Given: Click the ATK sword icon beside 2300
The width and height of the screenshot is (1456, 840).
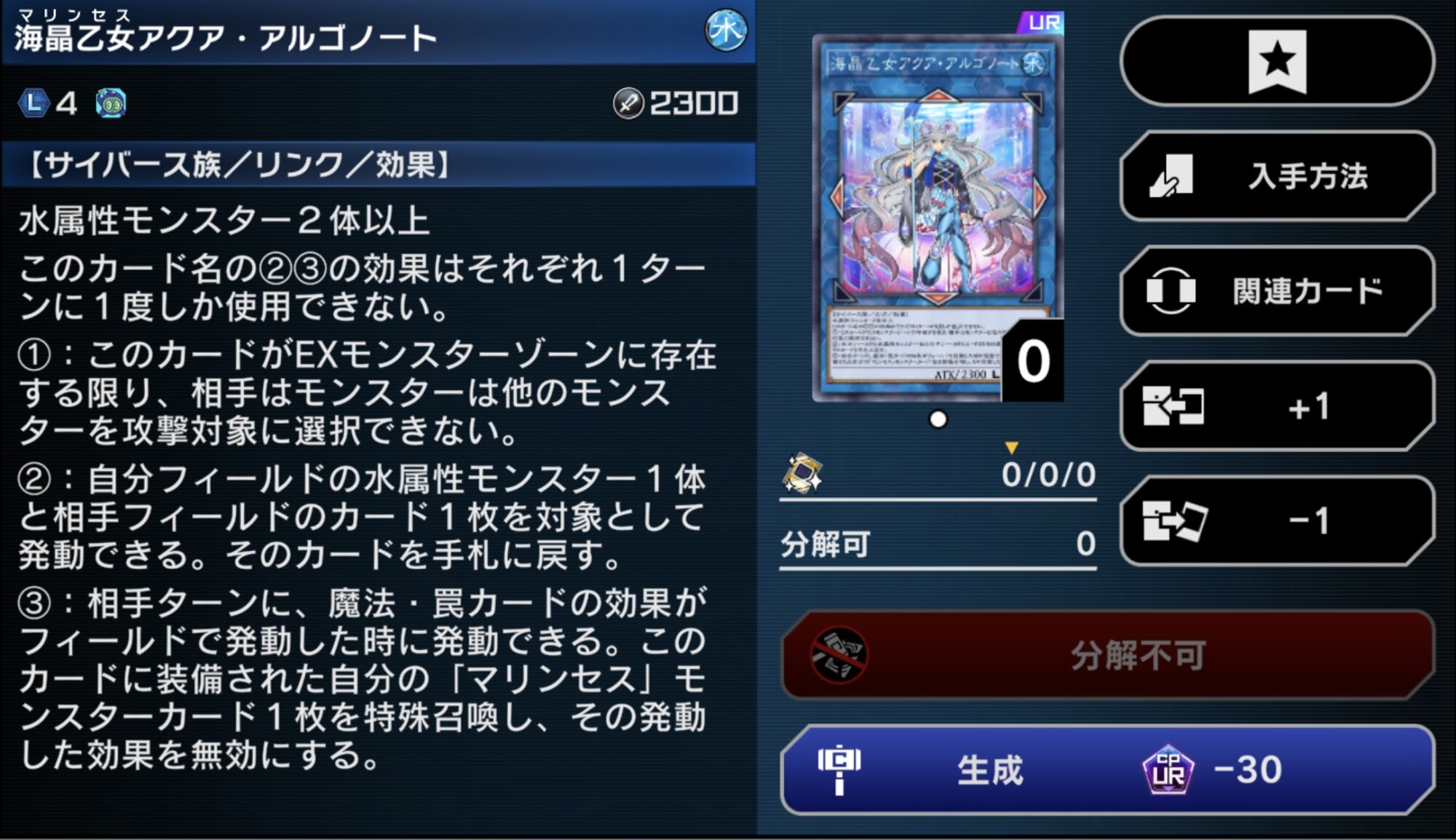Looking at the screenshot, I should tap(628, 103).
